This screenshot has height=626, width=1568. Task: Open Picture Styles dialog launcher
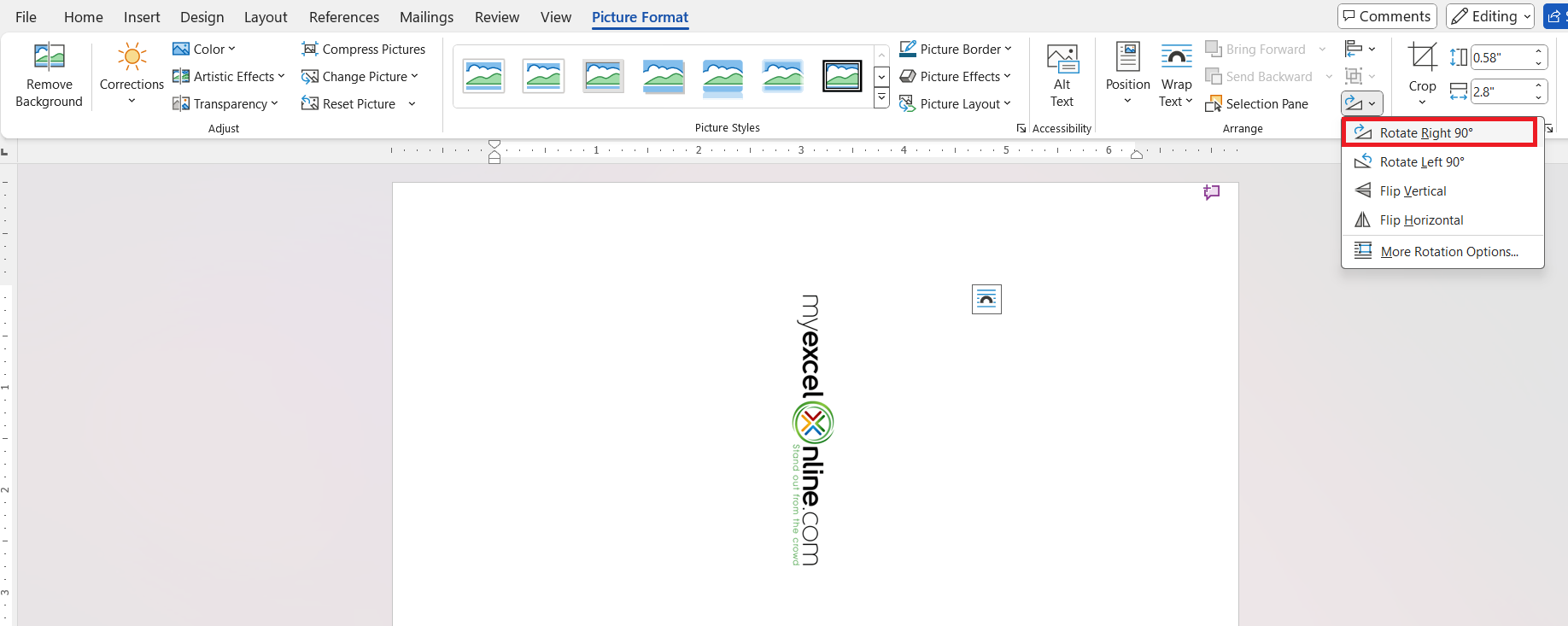1021,128
